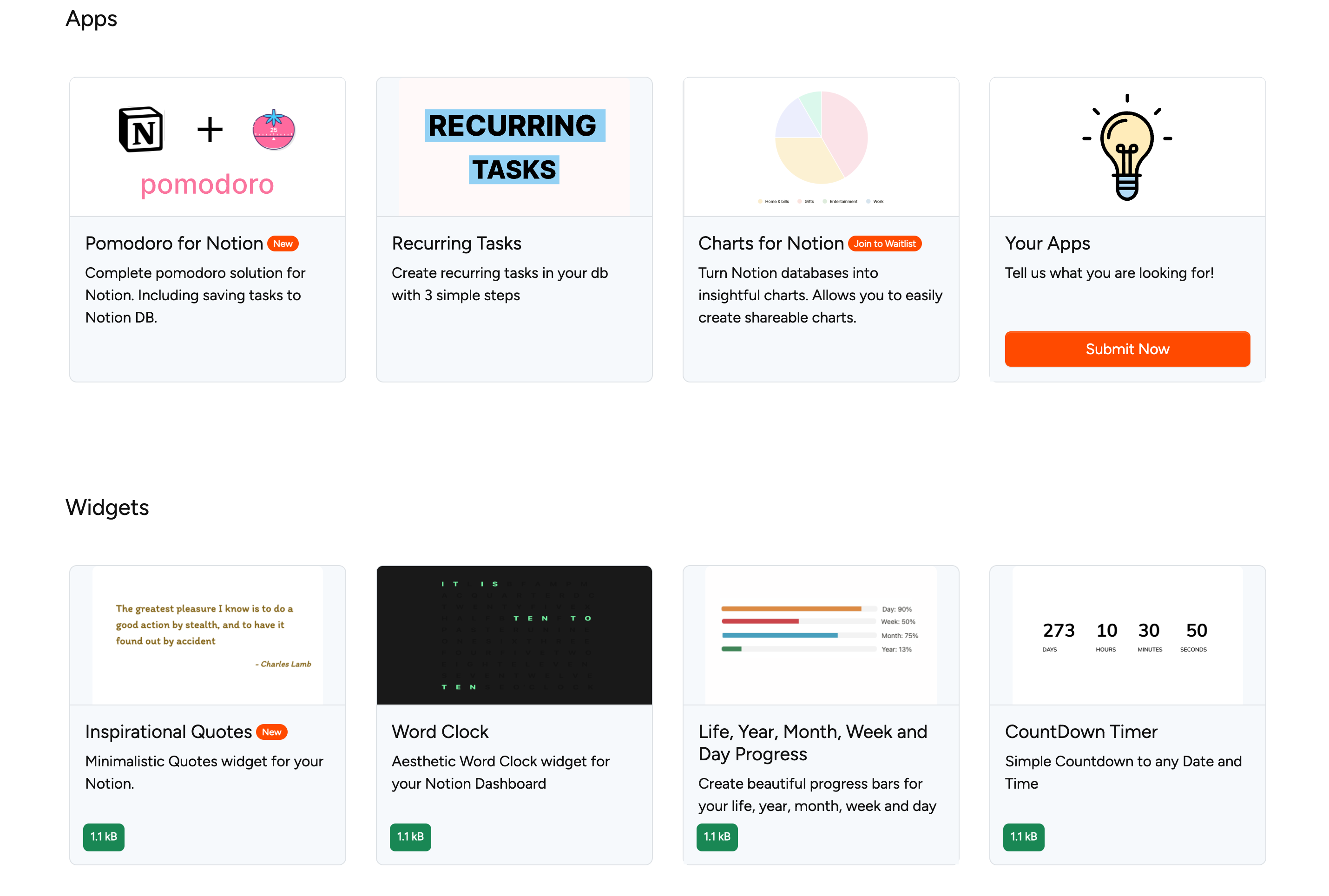Click the orange Day 90% progress bar
This screenshot has width=1329, height=896.
791,609
